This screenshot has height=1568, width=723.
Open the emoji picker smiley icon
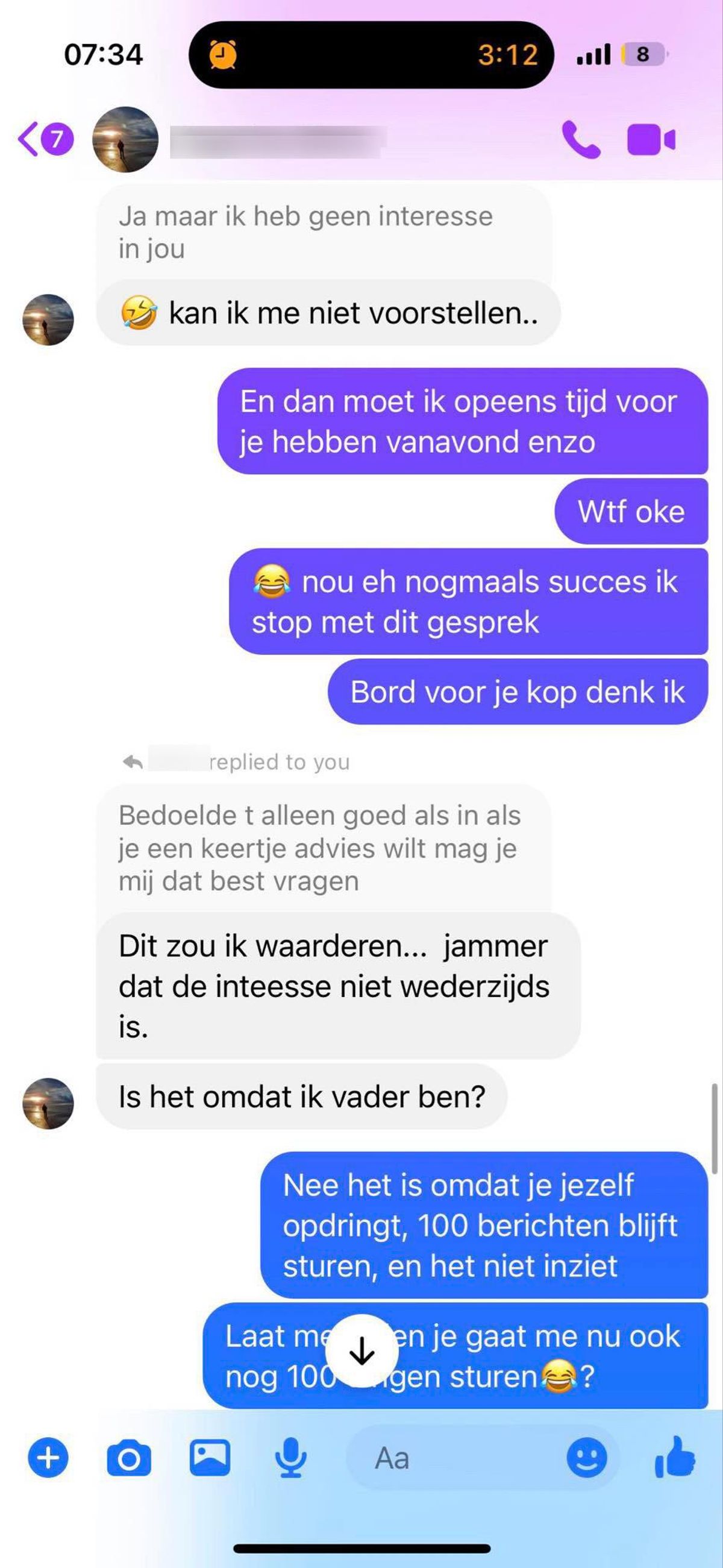[587, 1458]
